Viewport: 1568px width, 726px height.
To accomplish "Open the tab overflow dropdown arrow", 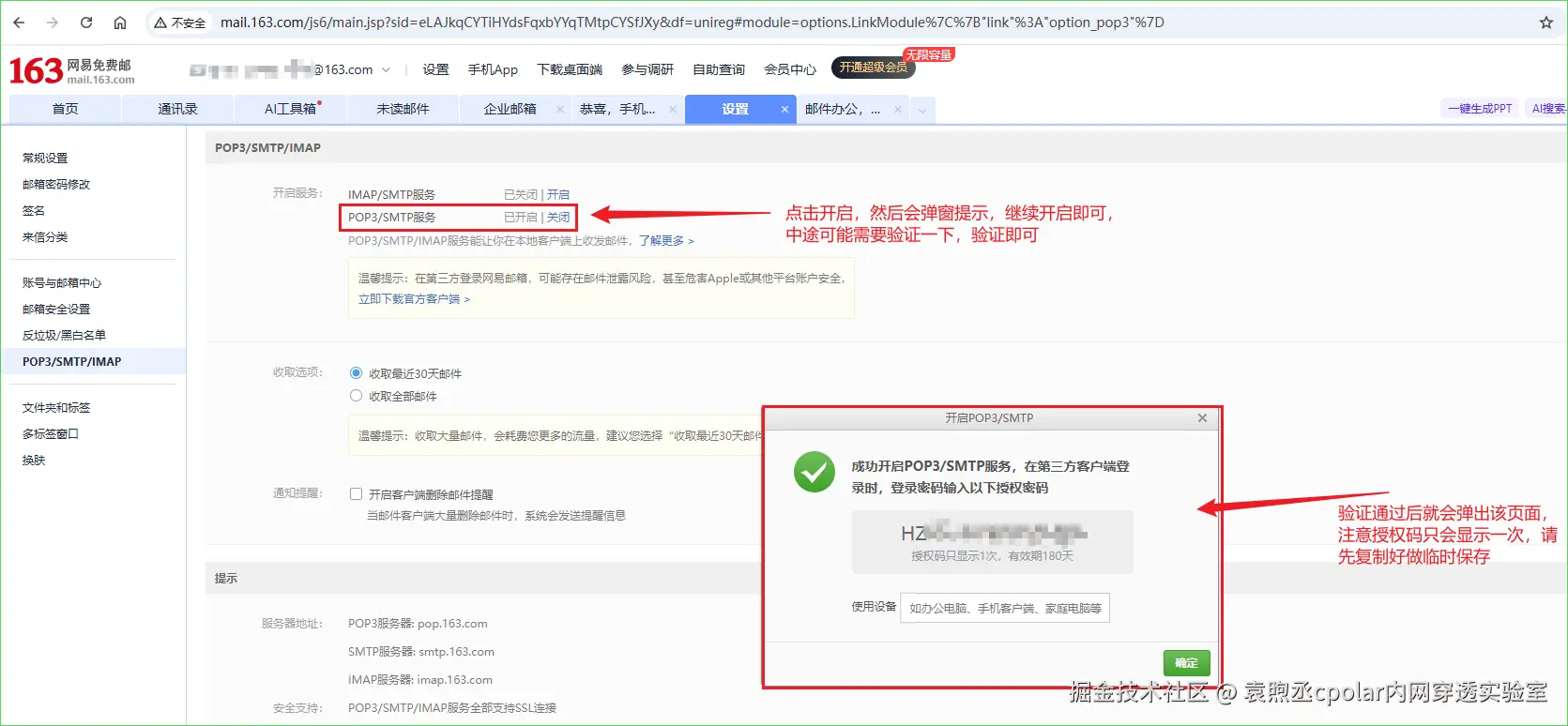I will pyautogui.click(x=922, y=110).
